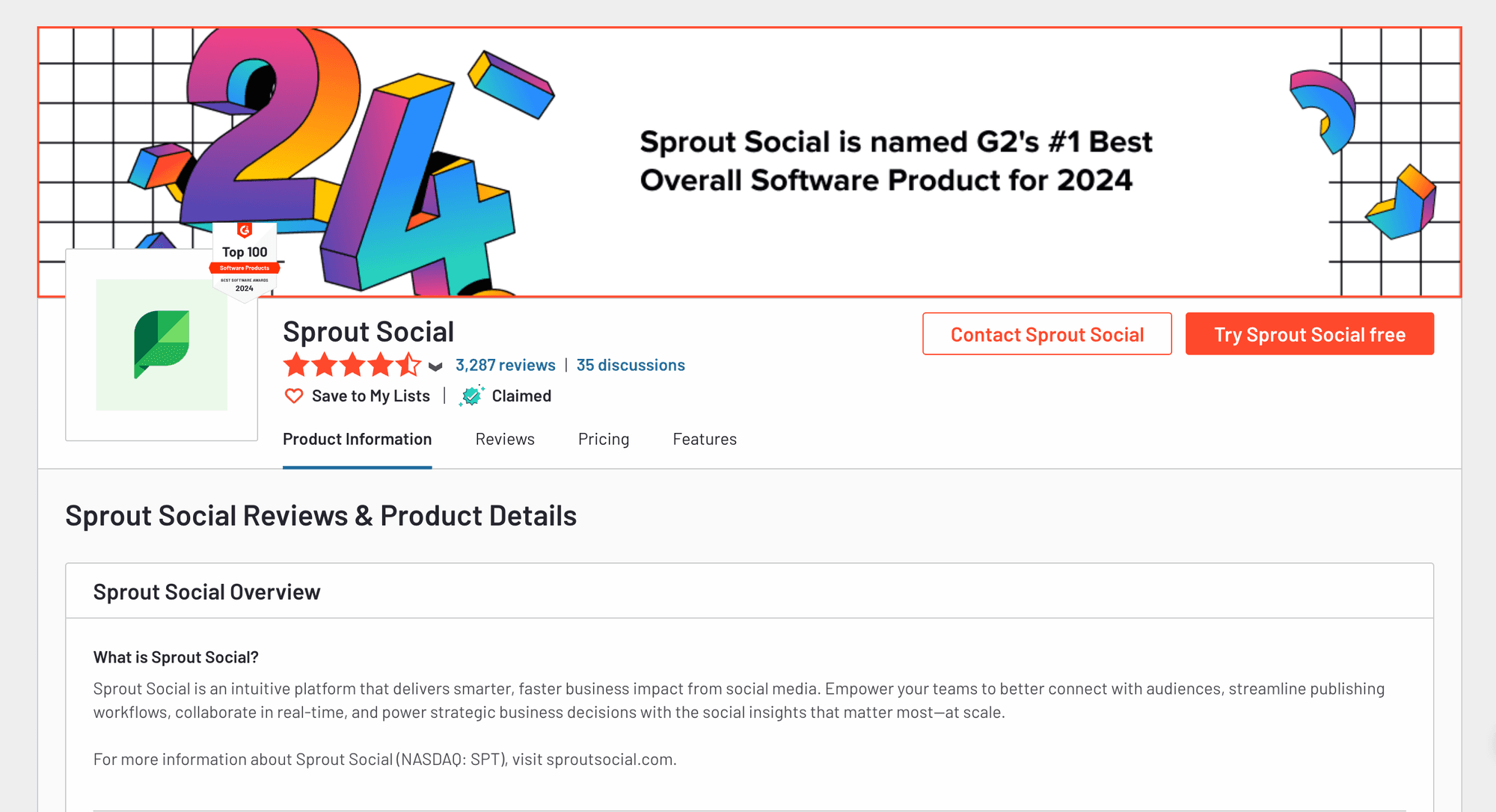Open the Pricing tab
Screen dimensions: 1496x812
604,440
